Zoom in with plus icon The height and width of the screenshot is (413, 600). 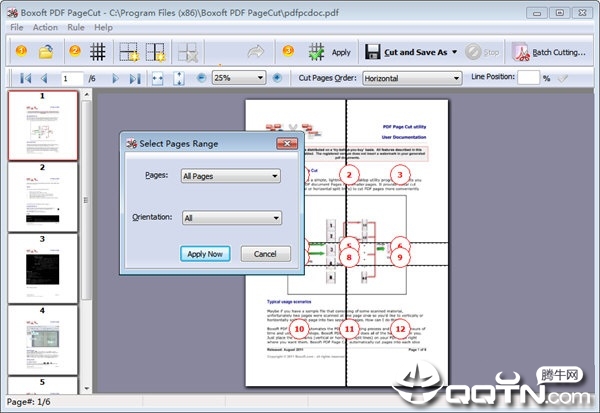point(277,78)
